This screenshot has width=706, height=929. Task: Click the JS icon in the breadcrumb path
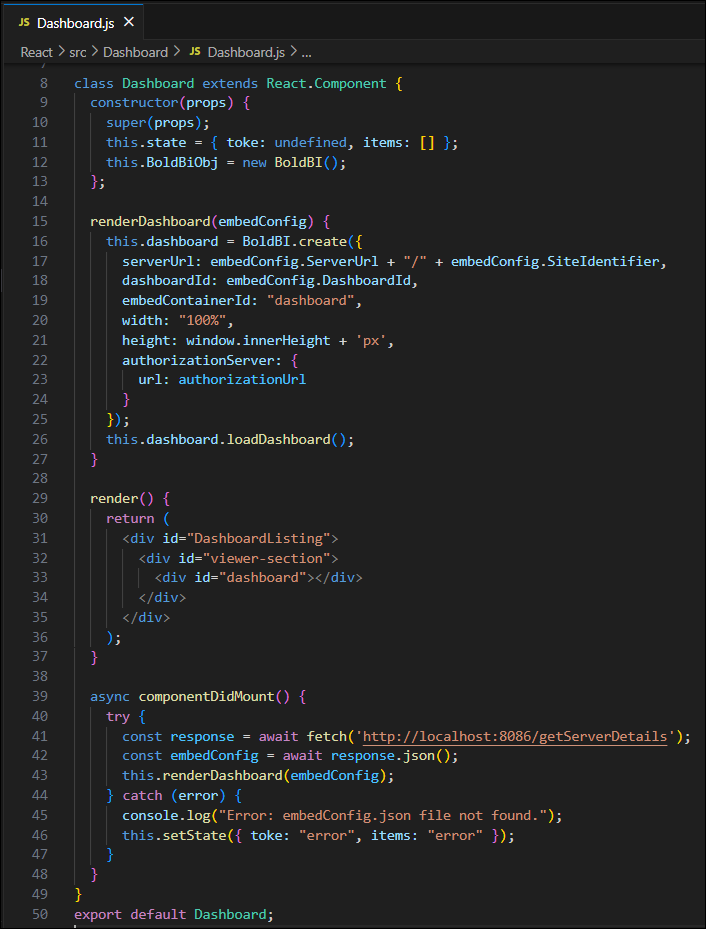point(195,51)
